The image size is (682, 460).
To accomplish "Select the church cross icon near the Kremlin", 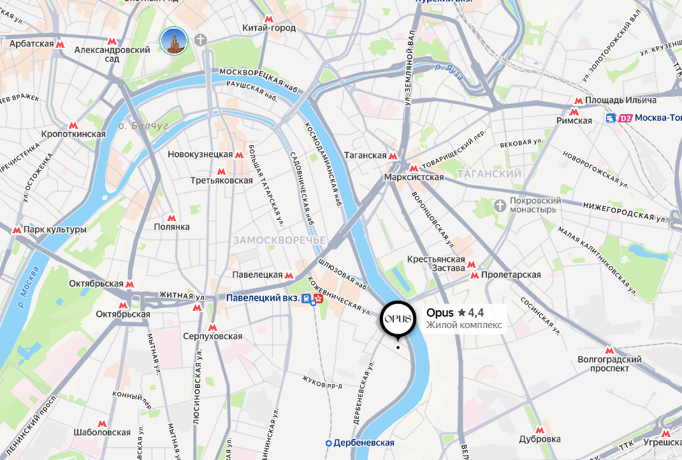I will tap(200, 40).
